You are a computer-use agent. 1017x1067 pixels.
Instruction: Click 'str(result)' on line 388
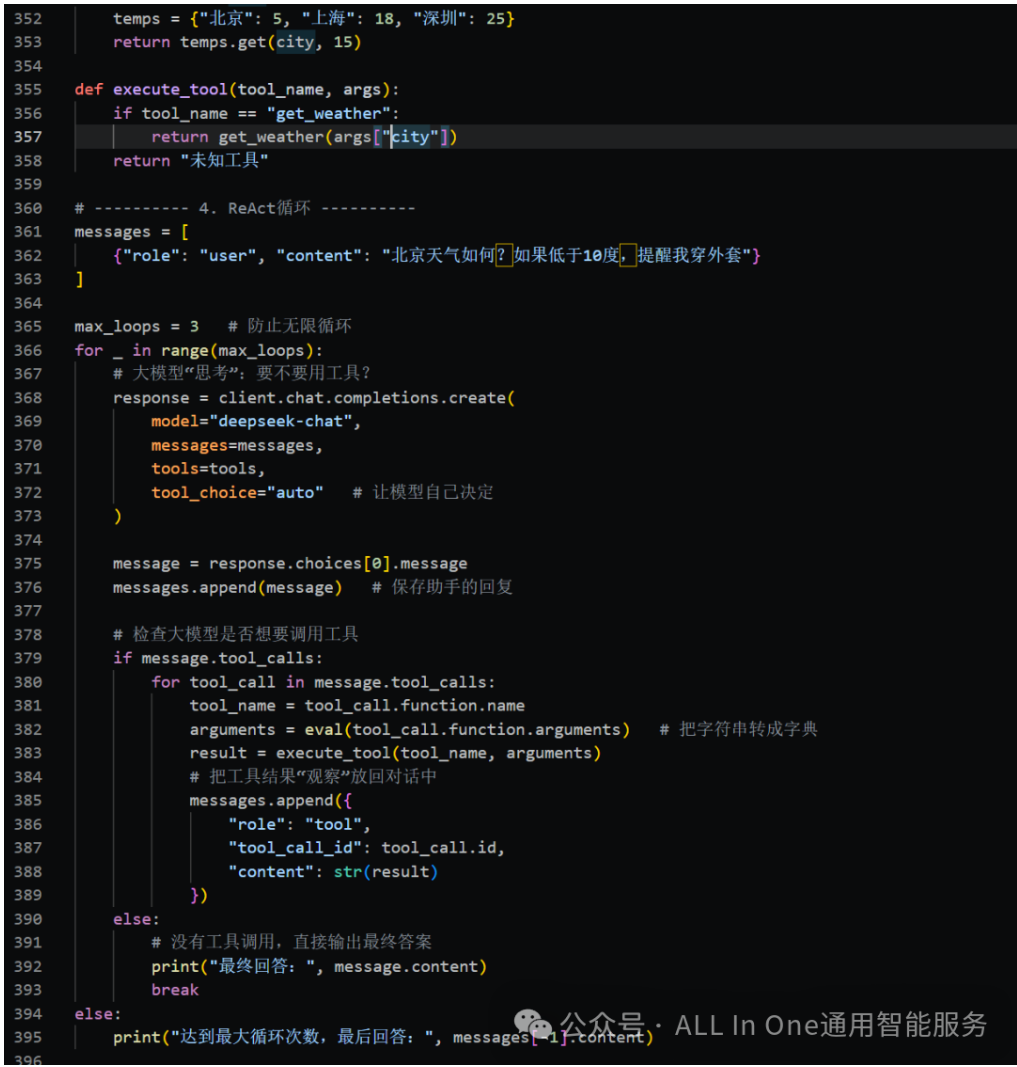tap(386, 872)
